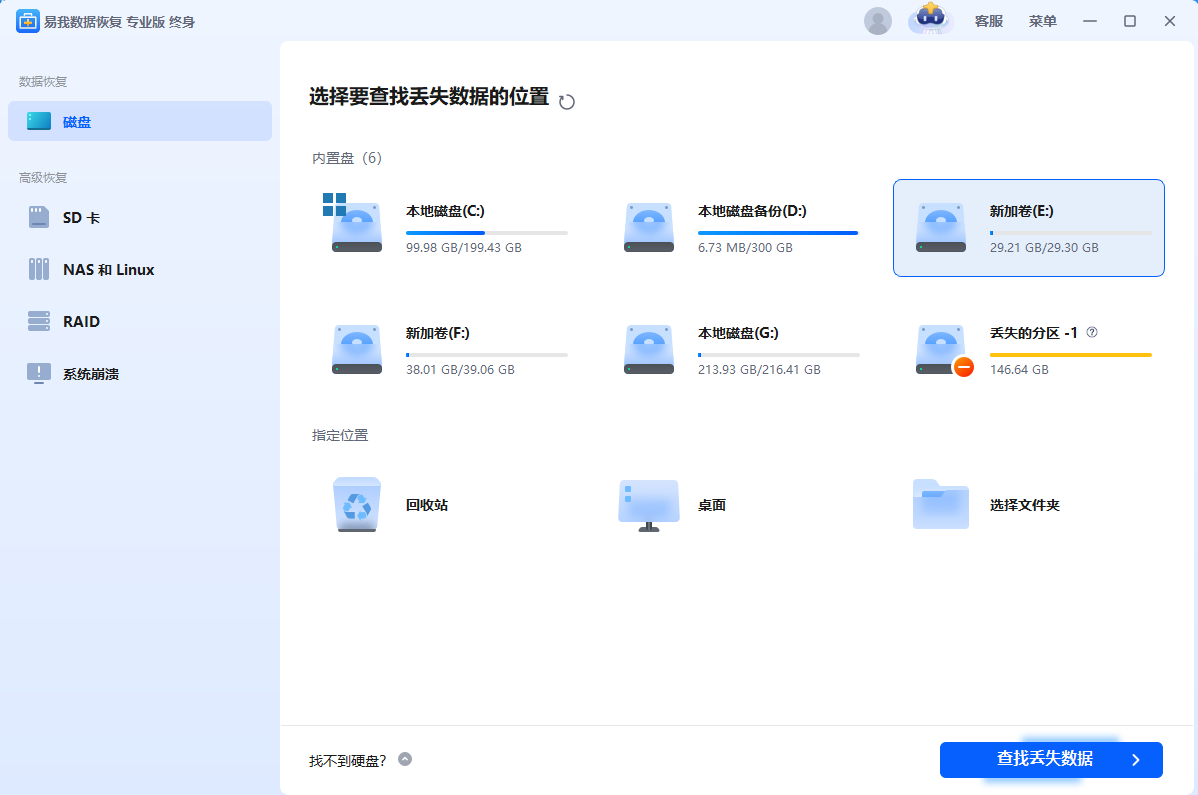Open the 系统崩溃 recovery option
1198x795 pixels.
tap(91, 374)
